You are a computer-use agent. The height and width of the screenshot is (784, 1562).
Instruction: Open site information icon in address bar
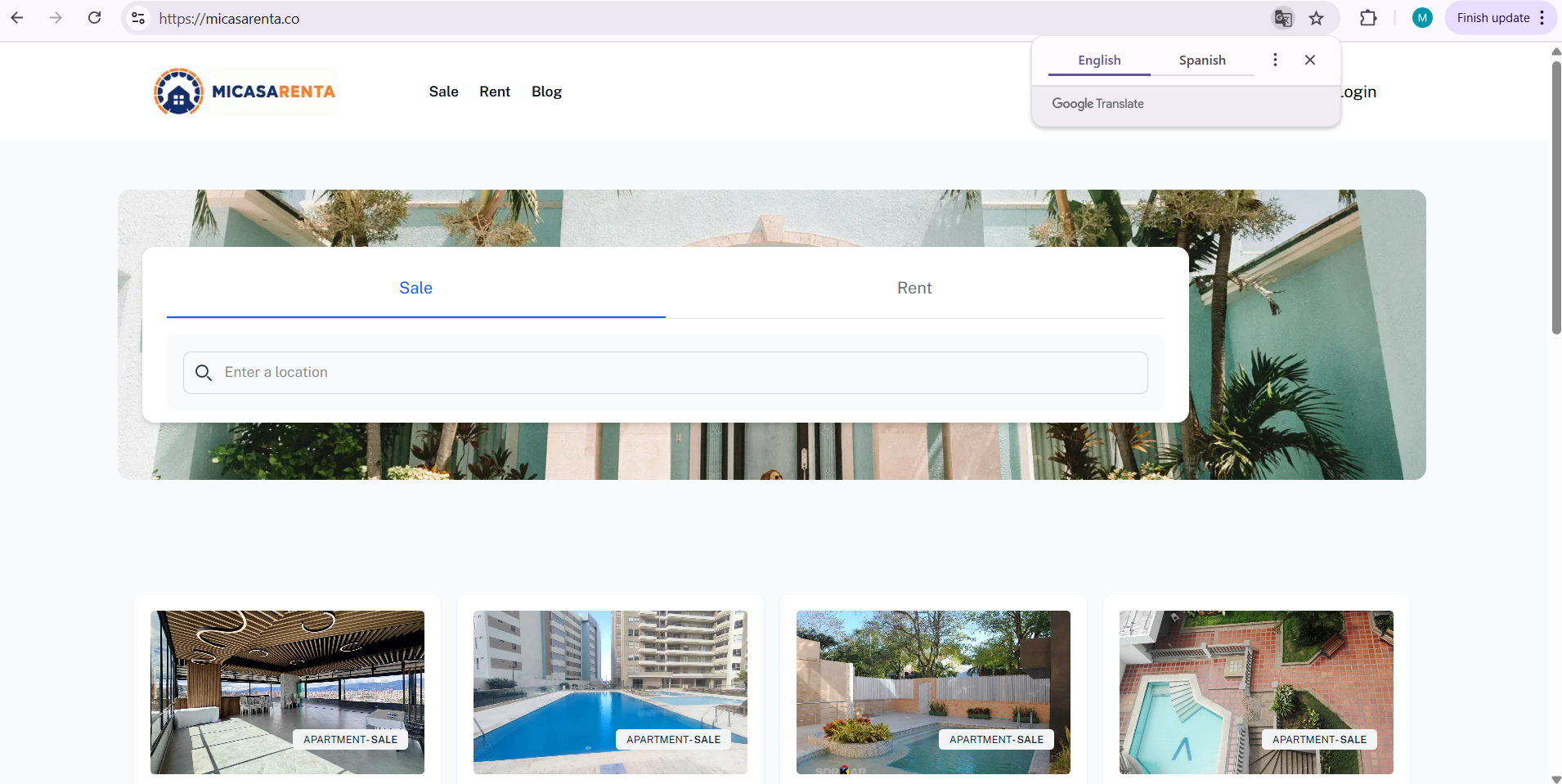pyautogui.click(x=138, y=18)
